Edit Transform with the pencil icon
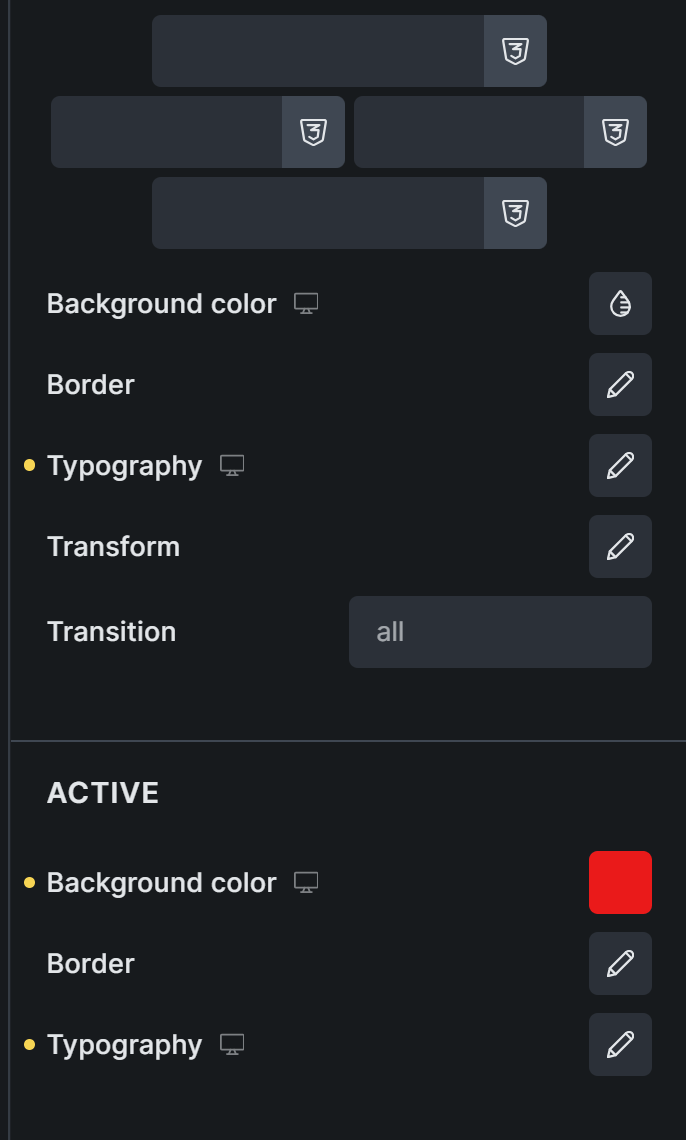The width and height of the screenshot is (686, 1140). [x=620, y=547]
